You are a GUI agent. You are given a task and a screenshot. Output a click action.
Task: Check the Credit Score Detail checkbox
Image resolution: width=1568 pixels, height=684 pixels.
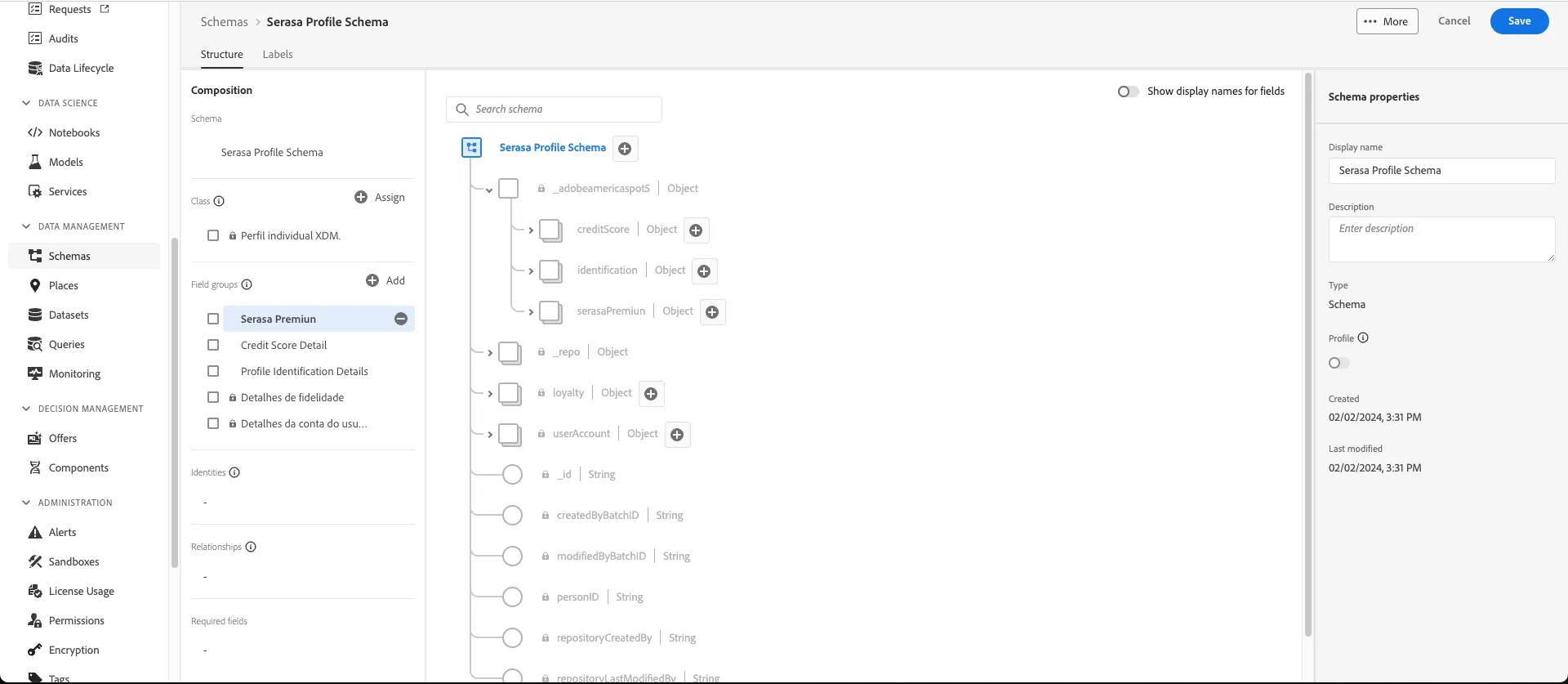coord(213,345)
